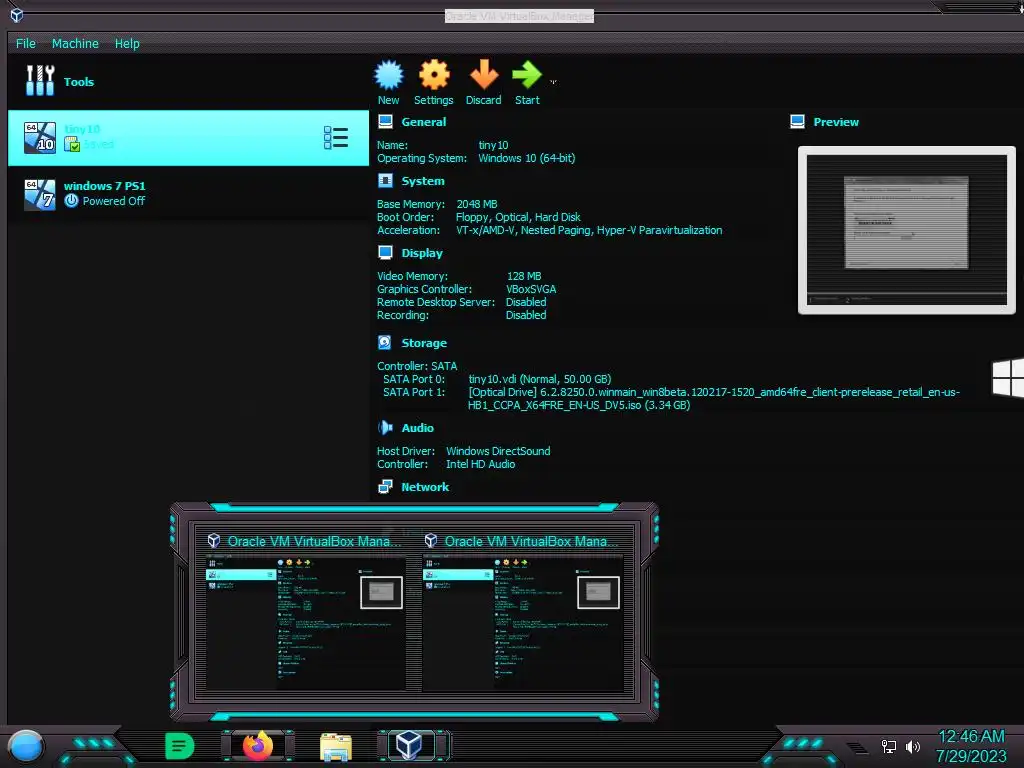The width and height of the screenshot is (1024, 768).
Task: Open the File menu
Action: point(25,43)
